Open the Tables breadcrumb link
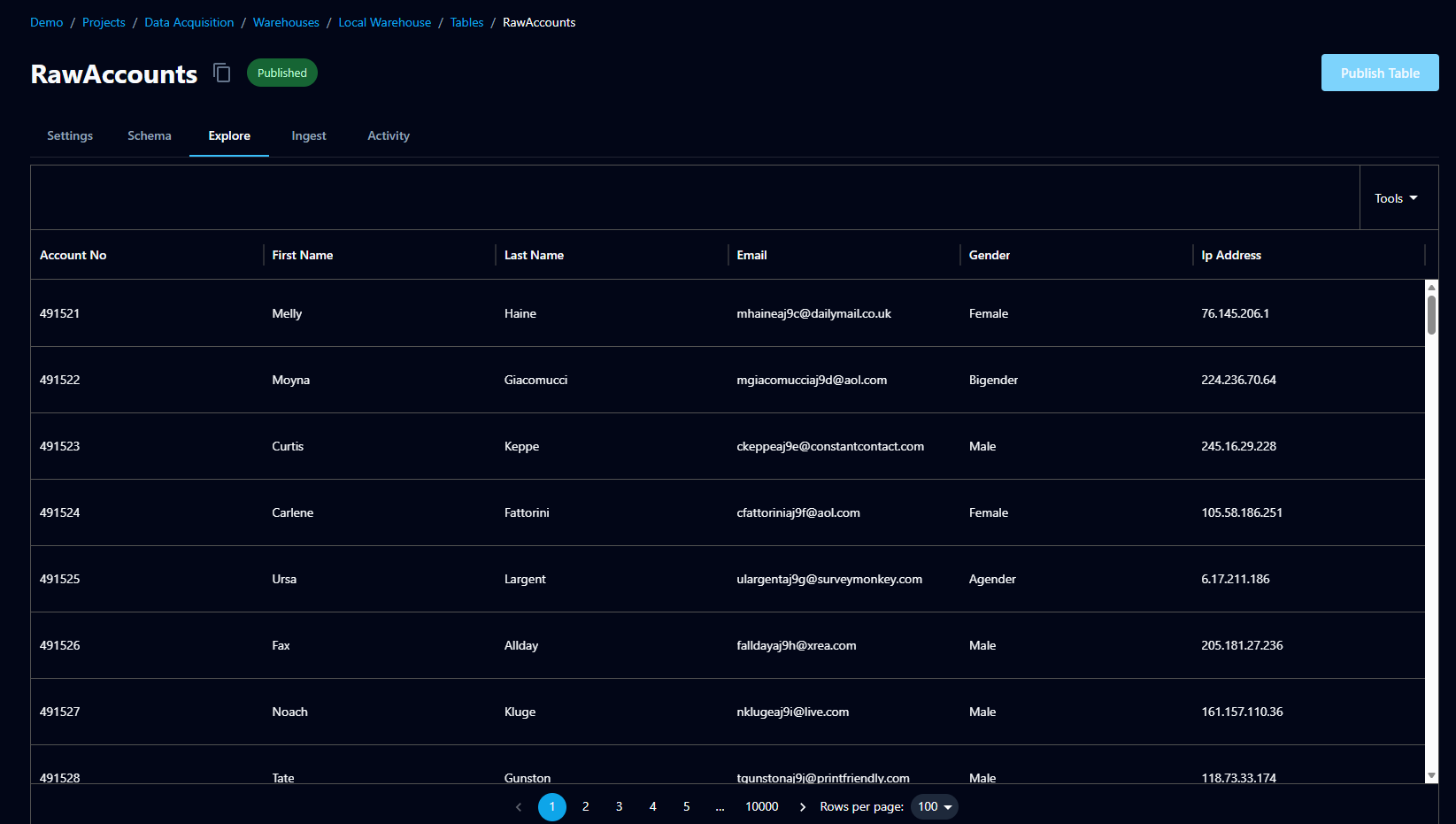1456x824 pixels. pos(467,22)
